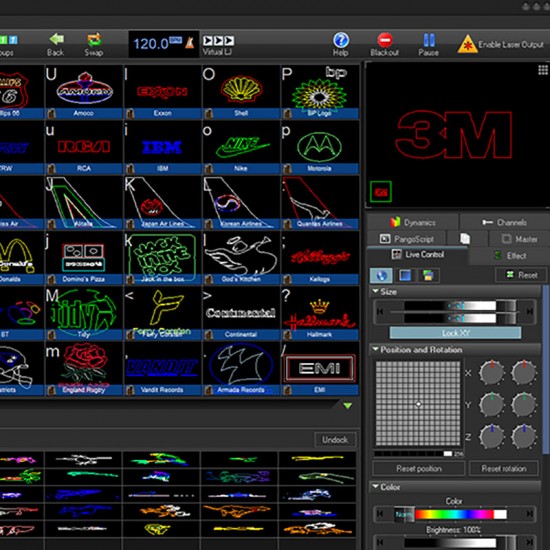Image resolution: width=550 pixels, height=550 pixels.
Task: Click the second Y rotation knob
Action: (x=524, y=405)
